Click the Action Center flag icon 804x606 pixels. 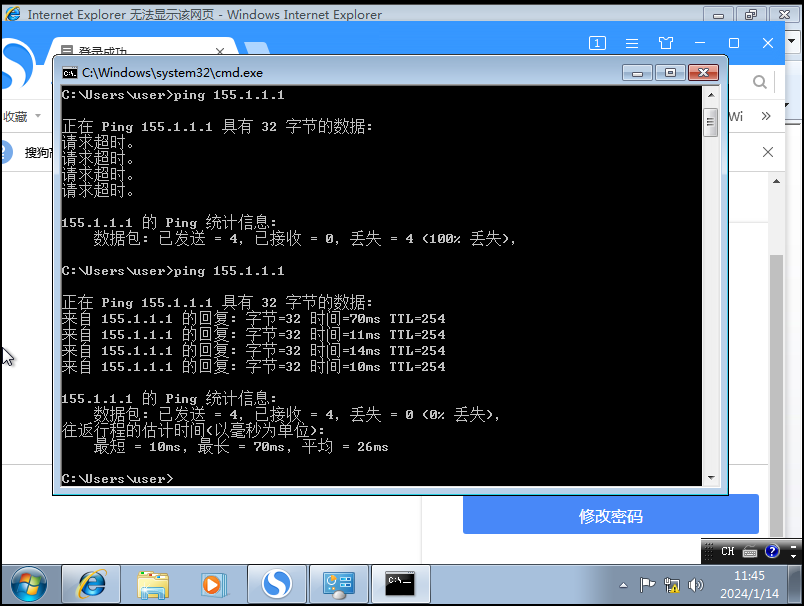coord(647,584)
